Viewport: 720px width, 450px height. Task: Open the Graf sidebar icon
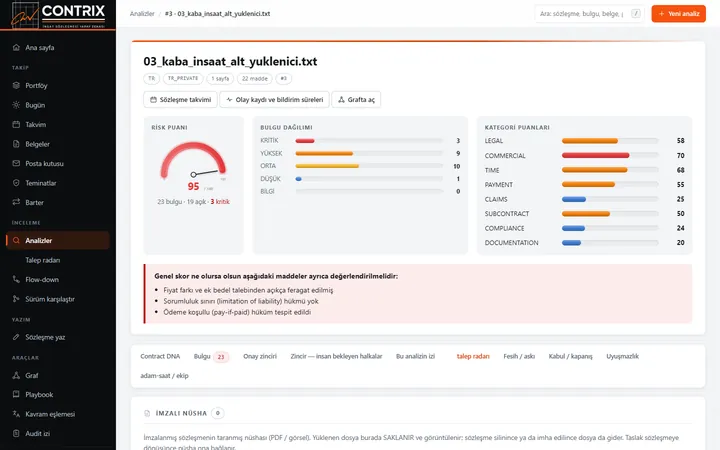(x=16, y=375)
